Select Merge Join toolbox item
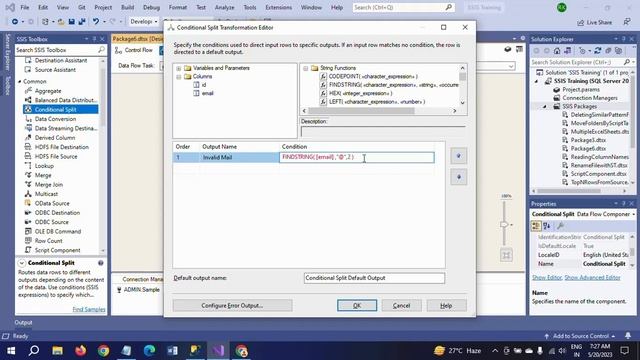 pyautogui.click(x=49, y=184)
